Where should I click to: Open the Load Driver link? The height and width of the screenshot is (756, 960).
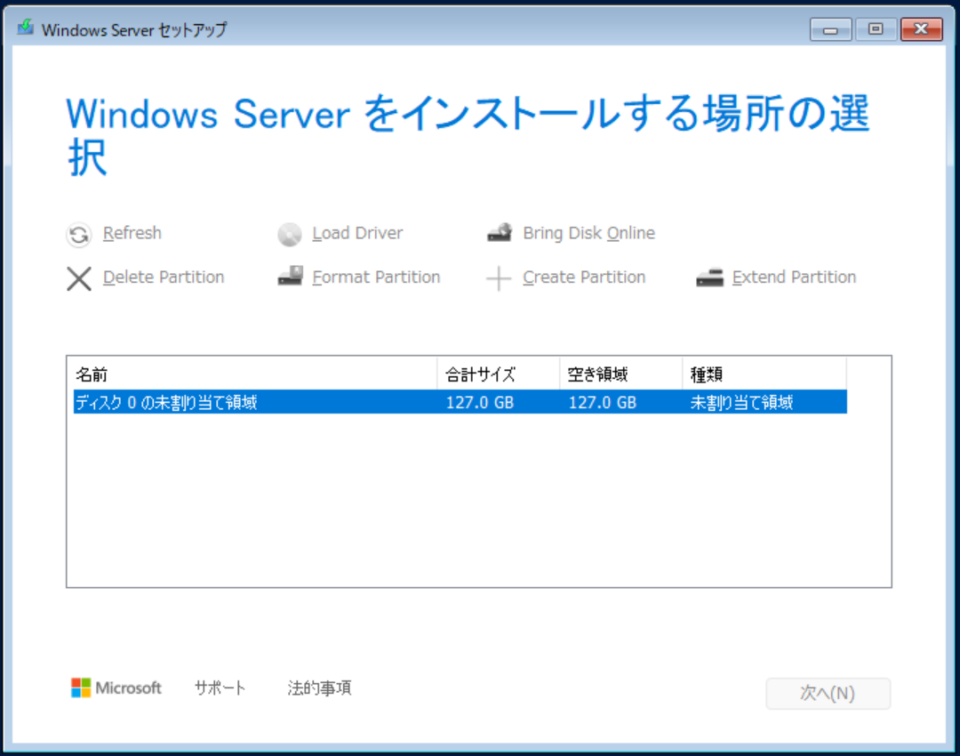tap(358, 233)
